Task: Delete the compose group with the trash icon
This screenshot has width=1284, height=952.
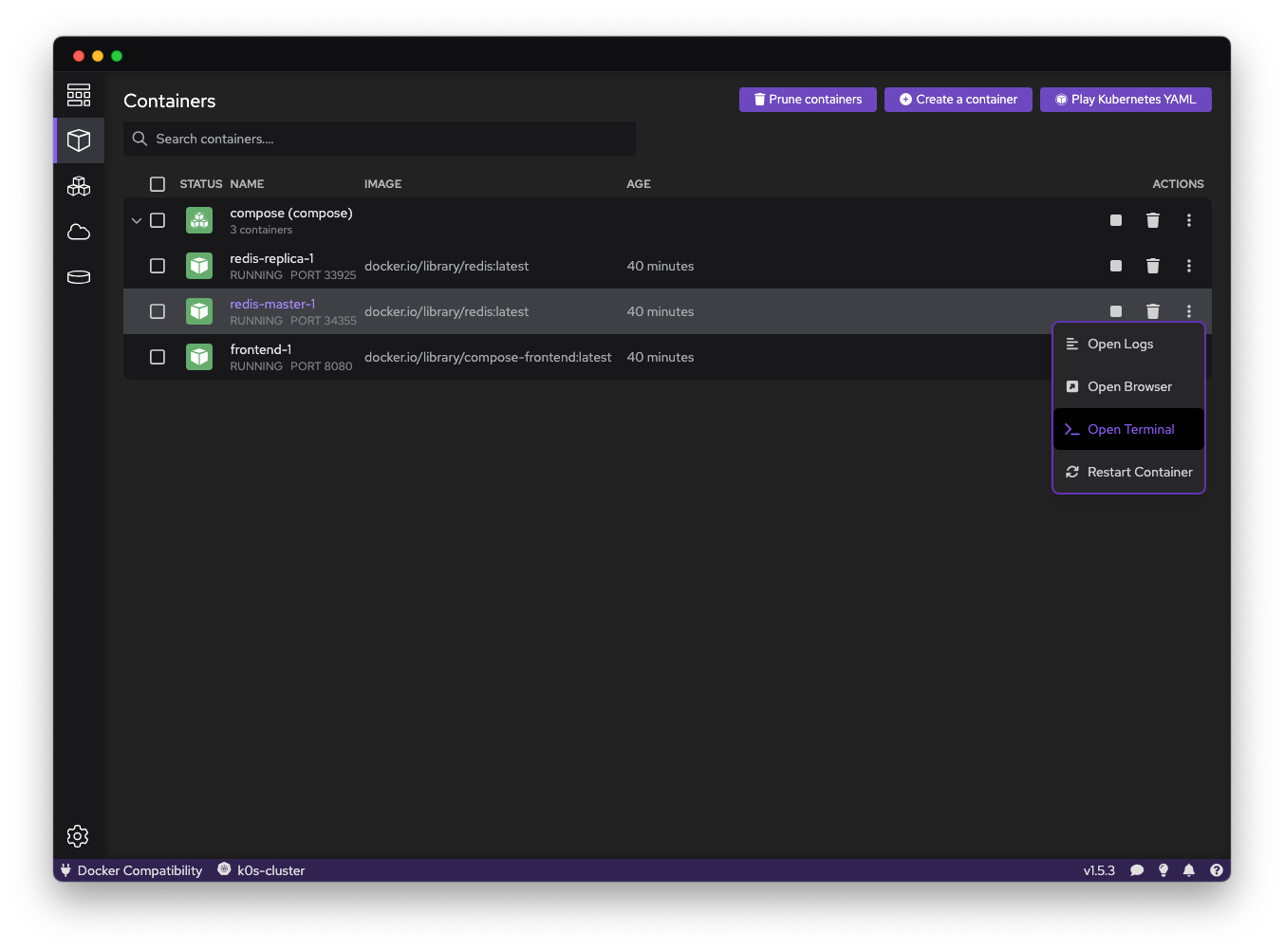Action: point(1152,220)
